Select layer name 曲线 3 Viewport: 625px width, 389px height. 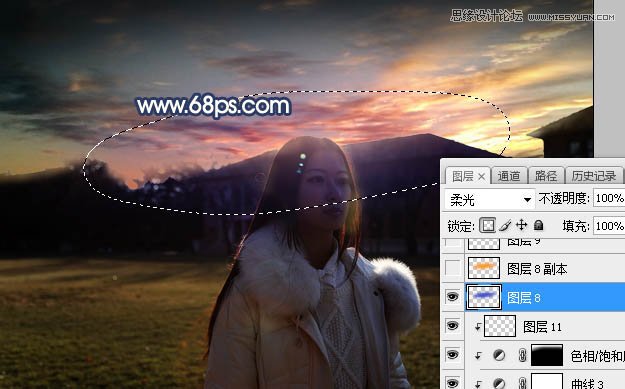588,384
